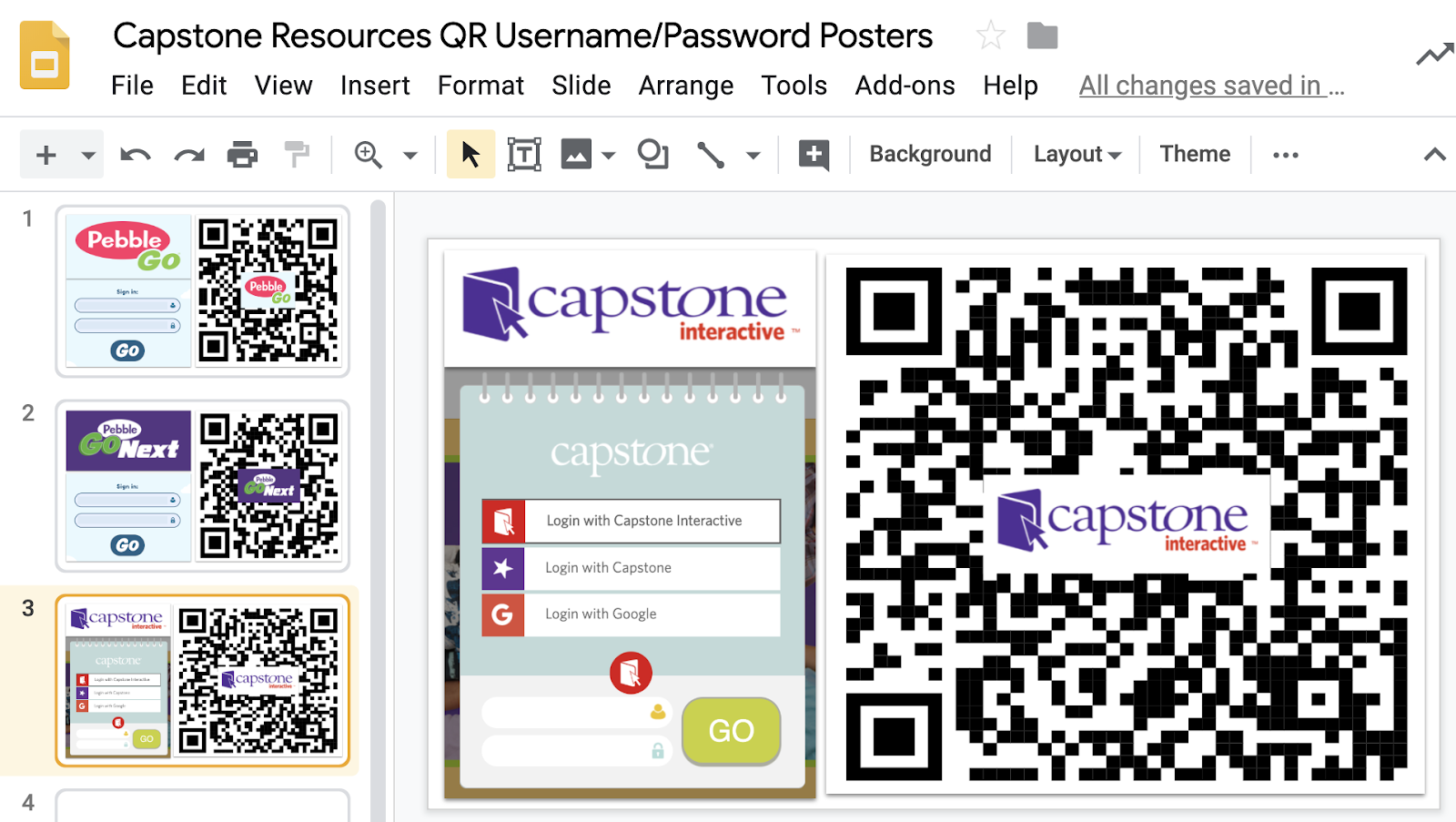Insert a text box
Screen dimensions: 1456x822
click(523, 154)
